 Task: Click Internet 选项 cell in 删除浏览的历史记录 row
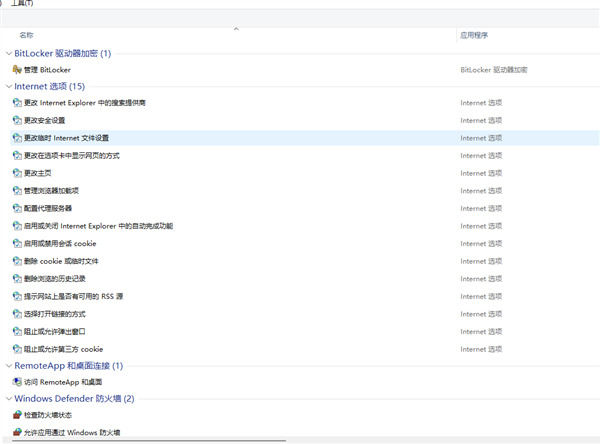coord(481,279)
